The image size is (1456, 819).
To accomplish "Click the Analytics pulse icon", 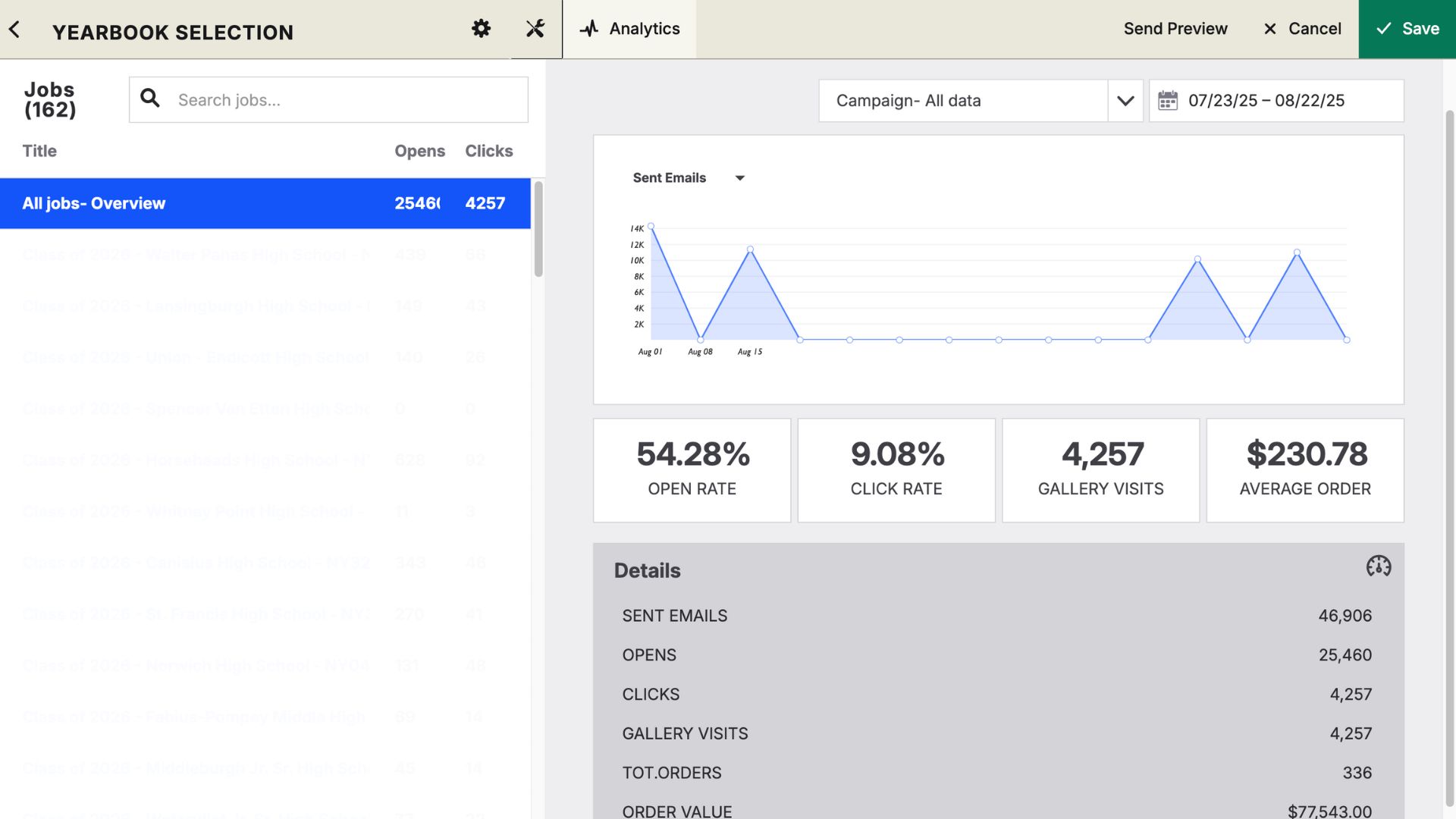I will pyautogui.click(x=589, y=30).
